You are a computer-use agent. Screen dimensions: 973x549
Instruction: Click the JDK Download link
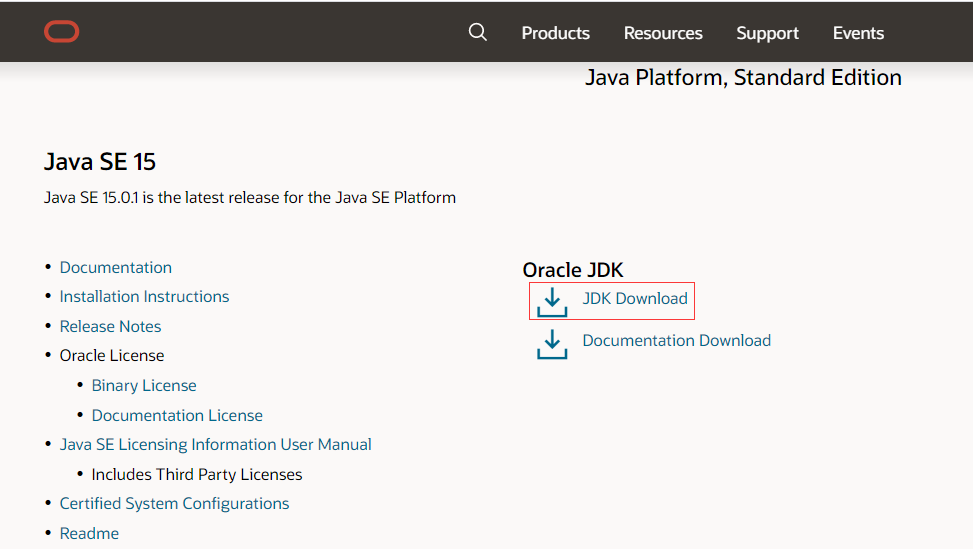pos(635,298)
